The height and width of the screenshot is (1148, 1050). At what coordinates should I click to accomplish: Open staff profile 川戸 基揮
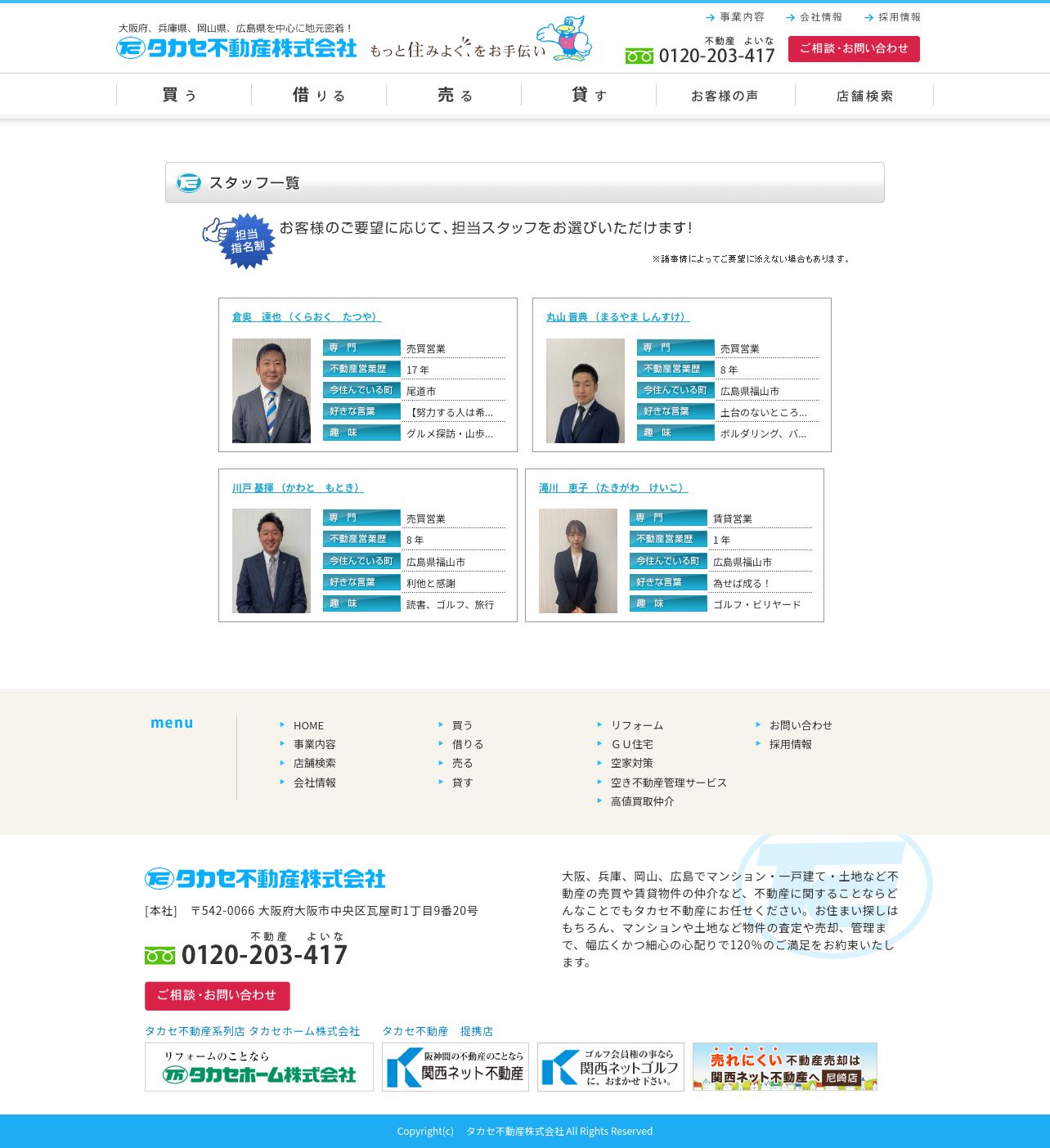click(x=298, y=488)
